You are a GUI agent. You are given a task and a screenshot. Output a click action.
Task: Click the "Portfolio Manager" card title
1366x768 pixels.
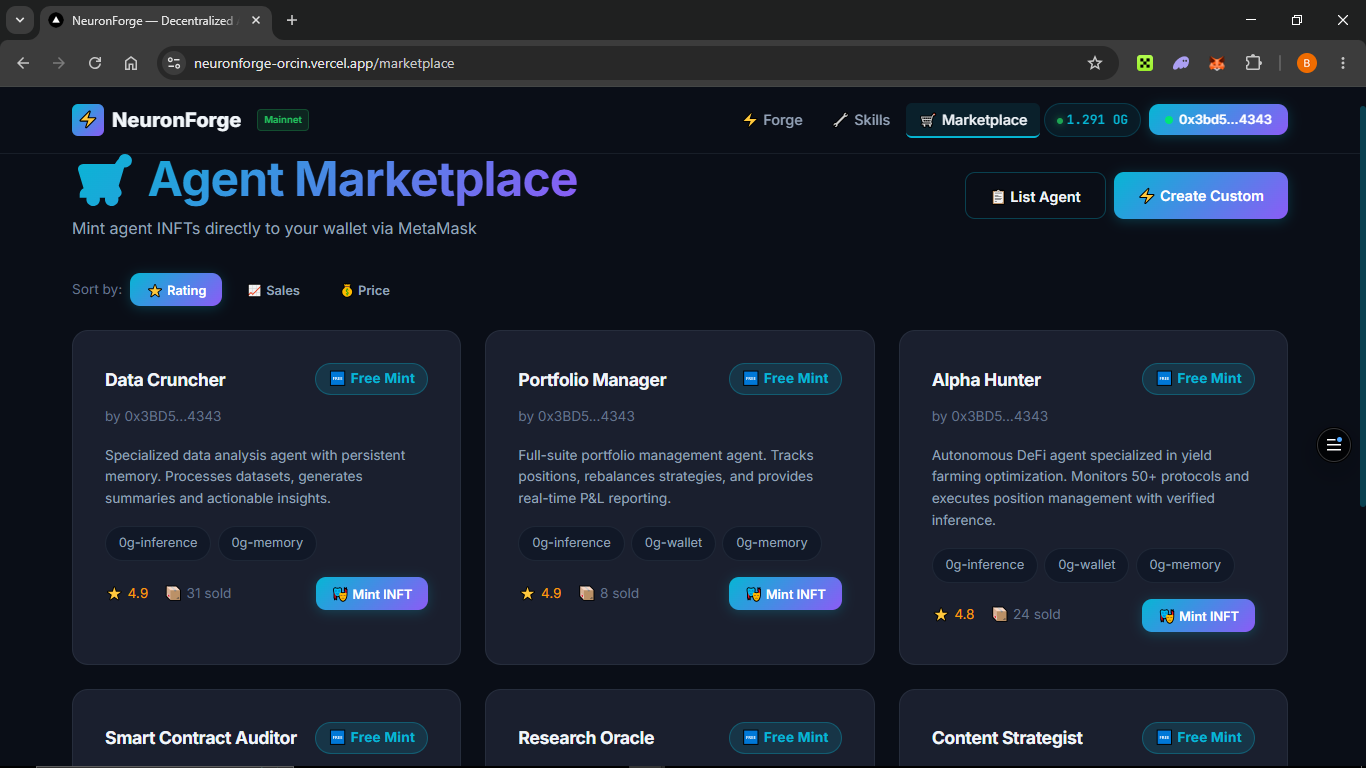point(592,380)
